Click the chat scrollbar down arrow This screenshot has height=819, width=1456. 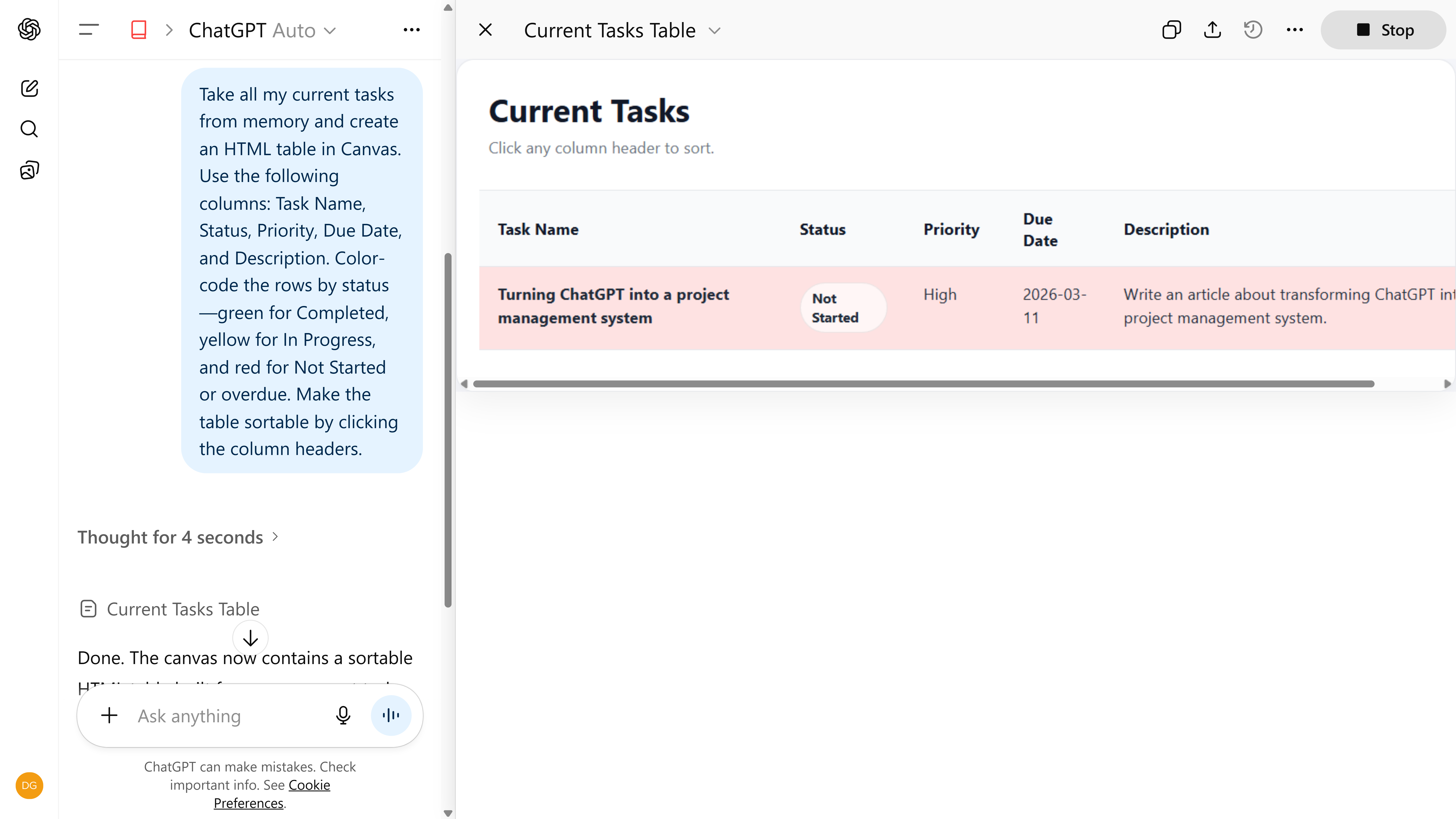click(x=448, y=813)
